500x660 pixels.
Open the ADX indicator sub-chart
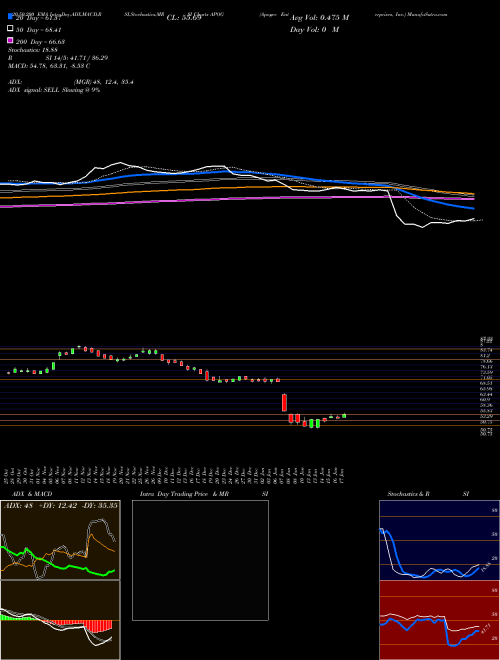pyautogui.click(x=60, y=540)
